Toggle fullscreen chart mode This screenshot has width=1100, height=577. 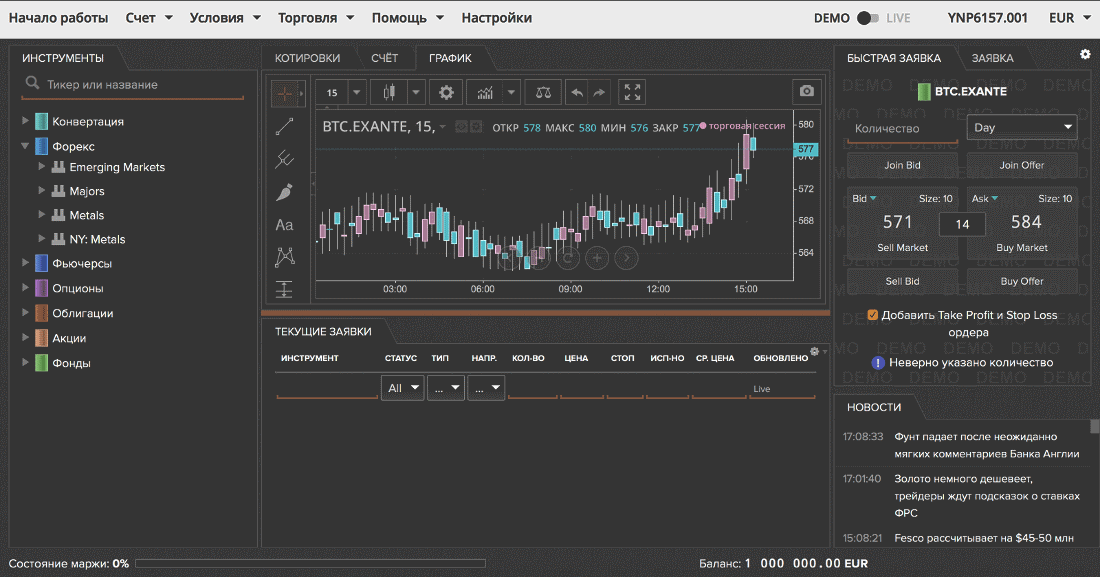(632, 92)
